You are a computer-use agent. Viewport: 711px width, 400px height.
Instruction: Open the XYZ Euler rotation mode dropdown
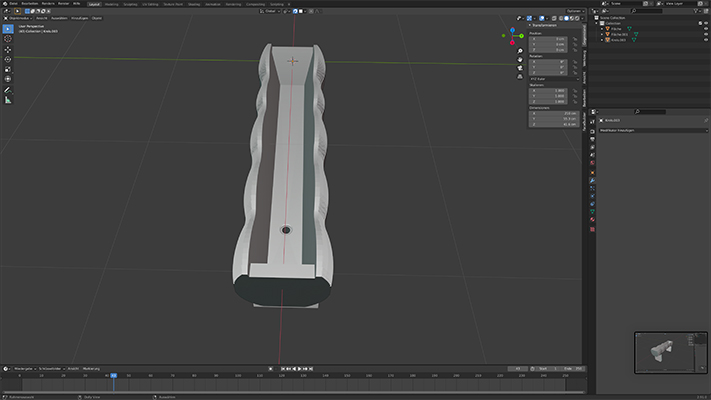pos(552,77)
